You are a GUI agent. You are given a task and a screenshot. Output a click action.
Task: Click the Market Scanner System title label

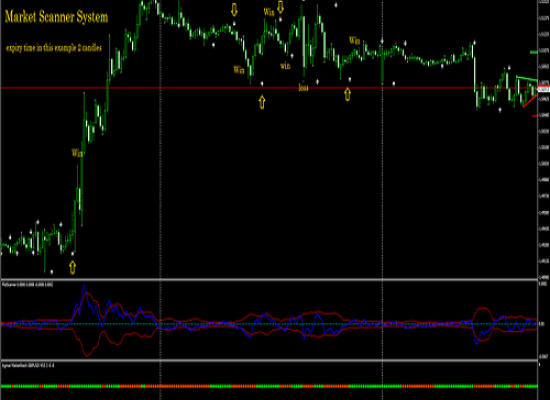pos(56,17)
